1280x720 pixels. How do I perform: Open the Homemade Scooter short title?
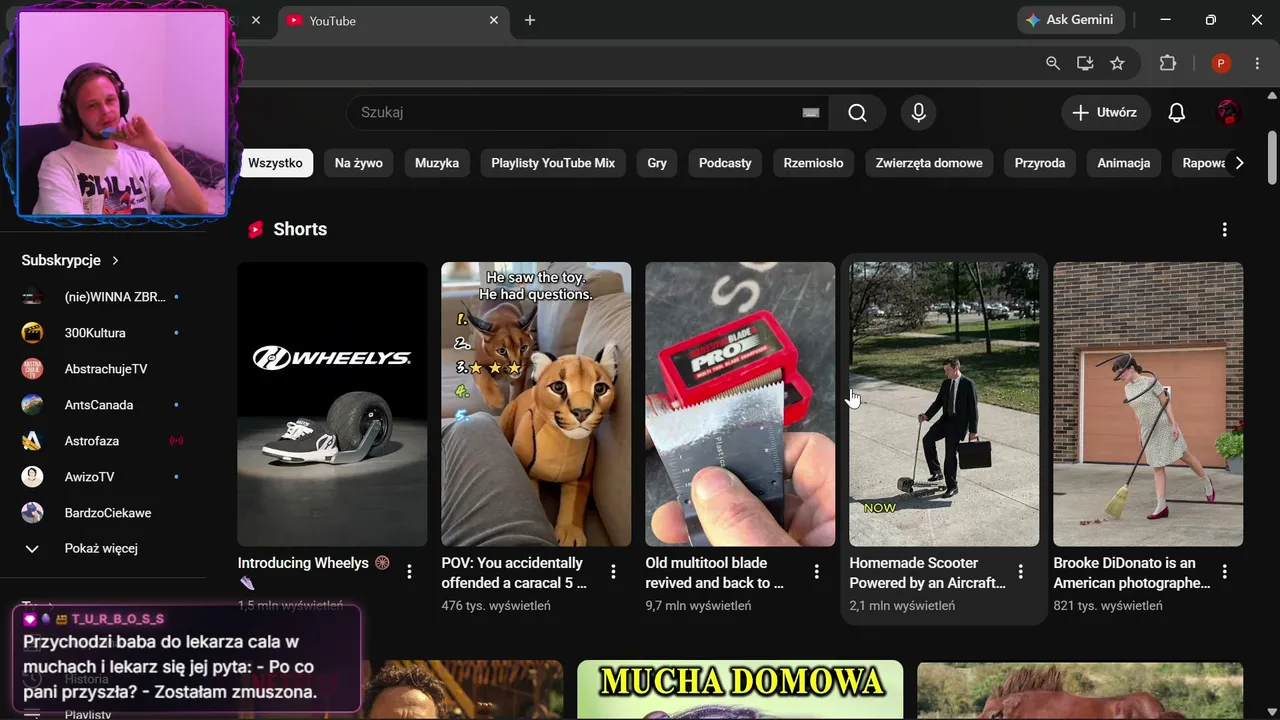(928, 573)
